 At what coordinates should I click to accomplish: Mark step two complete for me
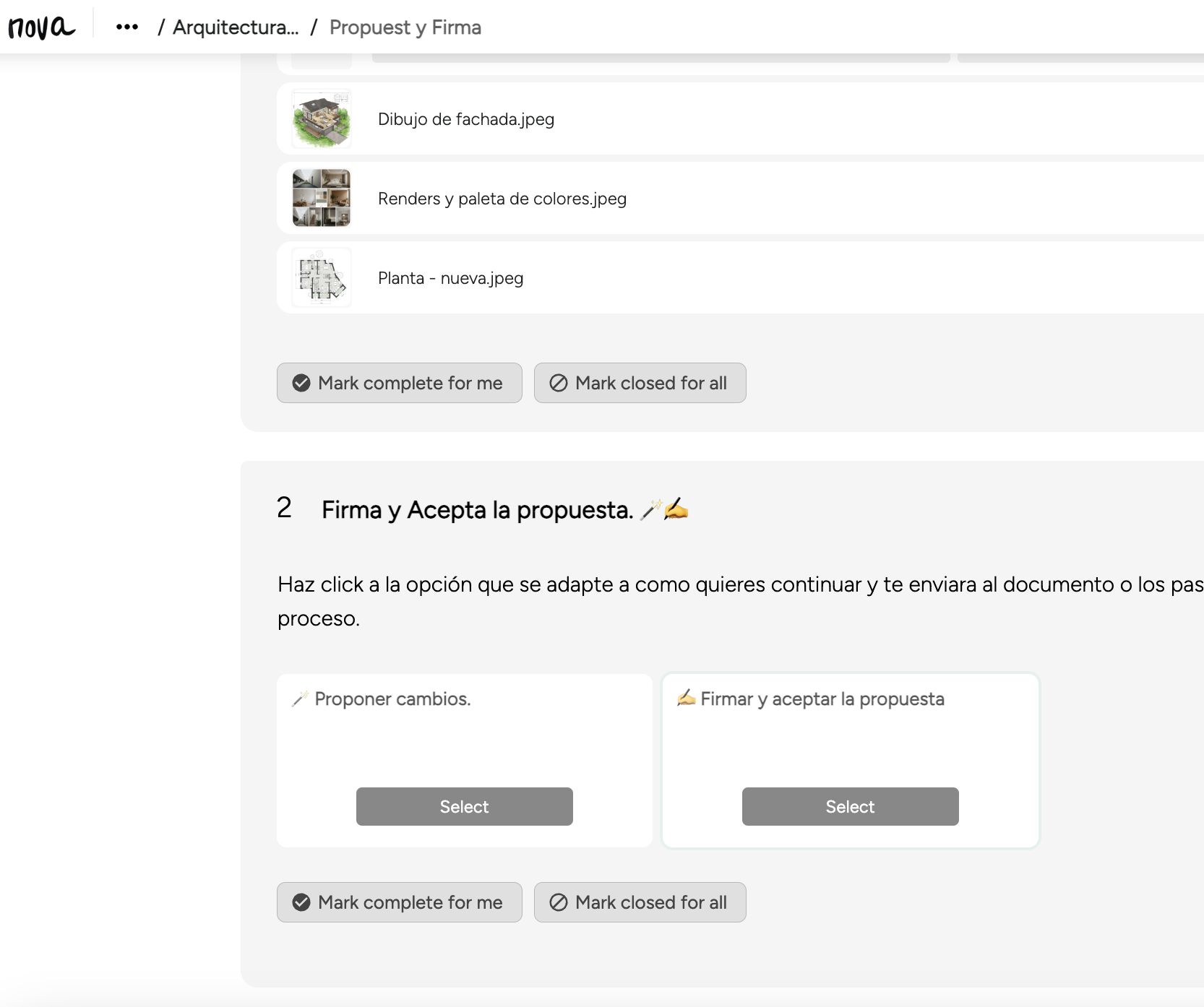(399, 902)
